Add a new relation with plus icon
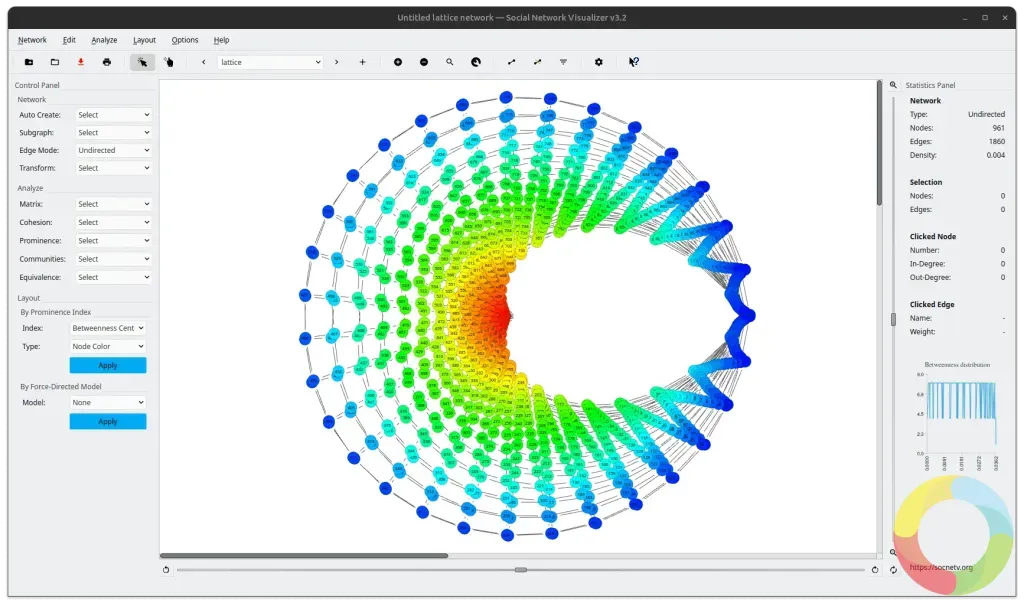1024x606 pixels. (x=362, y=62)
